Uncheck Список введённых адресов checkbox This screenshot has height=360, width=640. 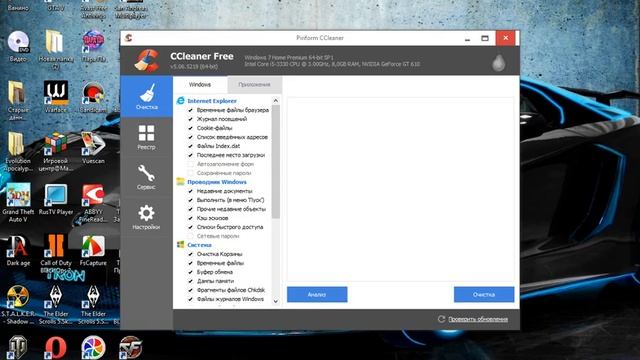pyautogui.click(x=191, y=137)
